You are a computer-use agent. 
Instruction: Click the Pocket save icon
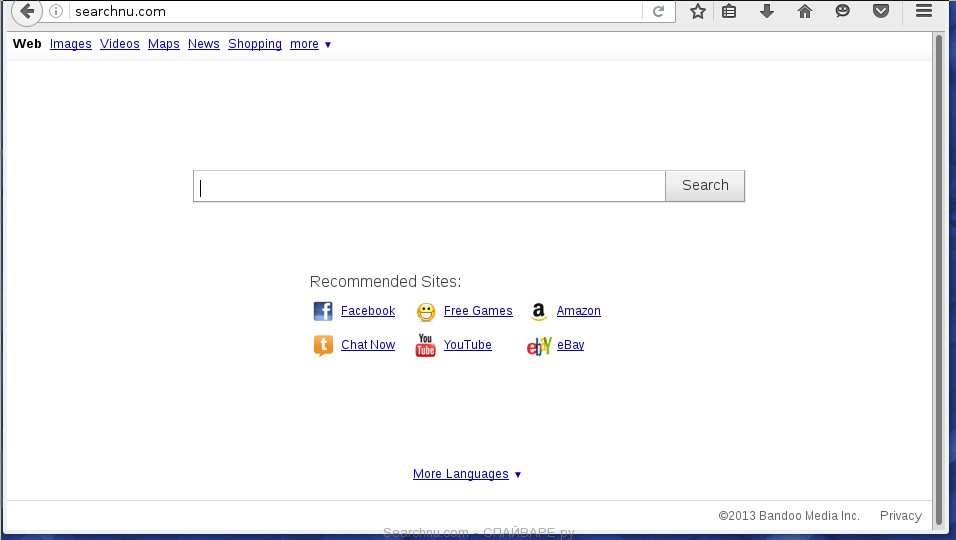pyautogui.click(x=881, y=12)
